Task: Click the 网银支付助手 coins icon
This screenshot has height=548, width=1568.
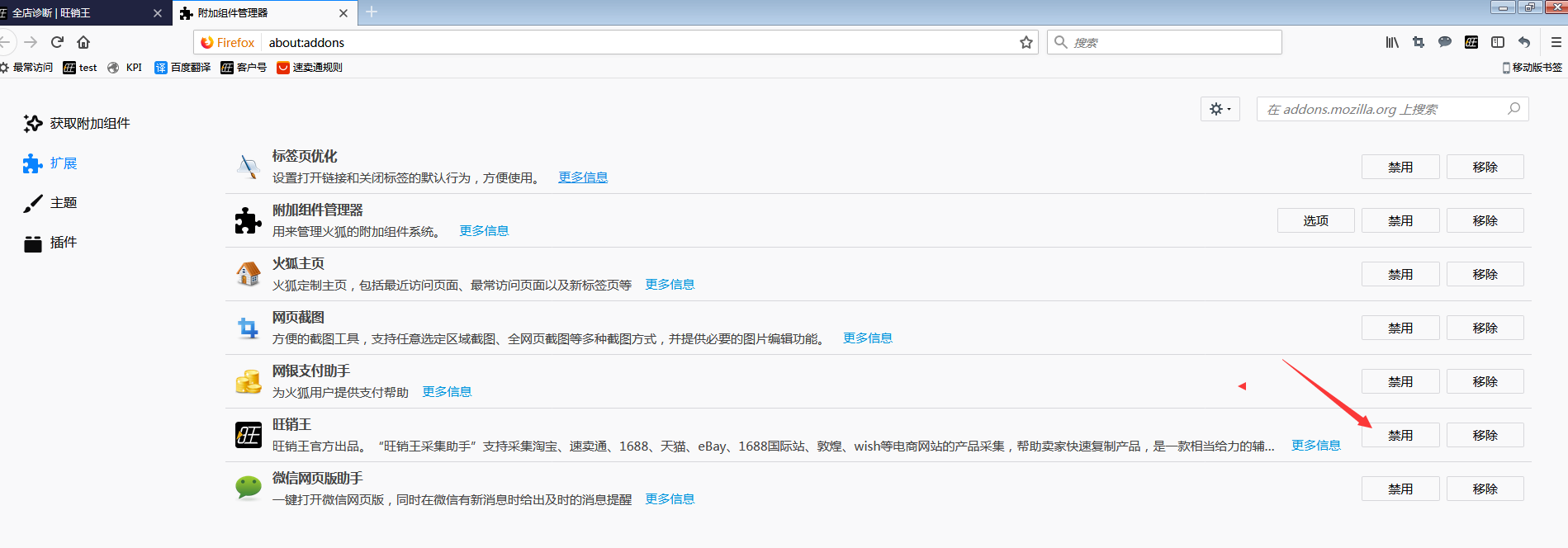Action: [249, 381]
